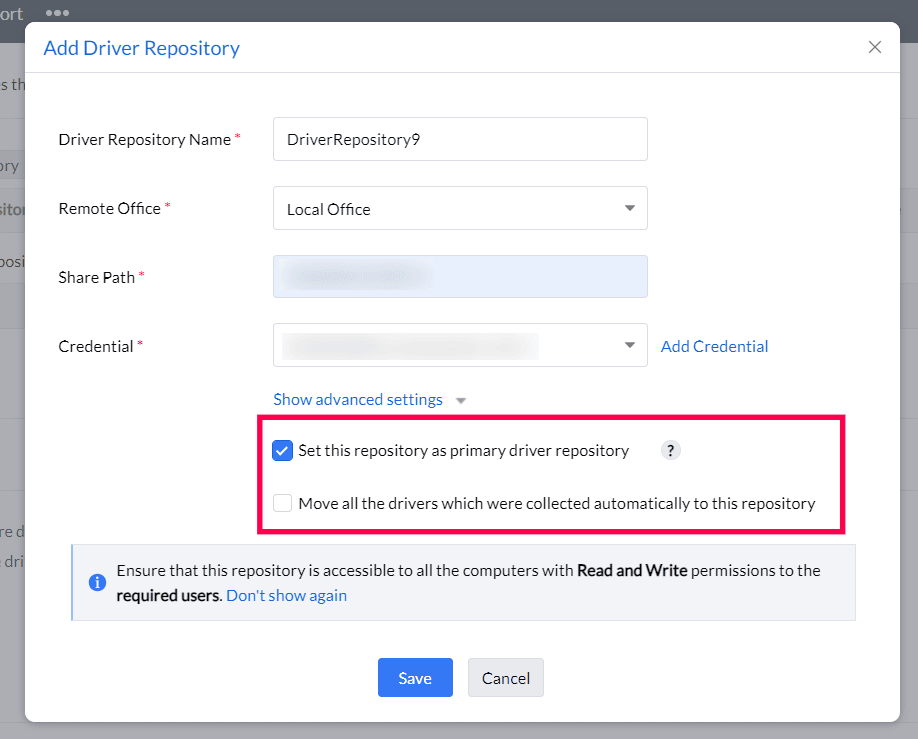
Task: Open the Credential selection dropdown
Action: point(460,345)
